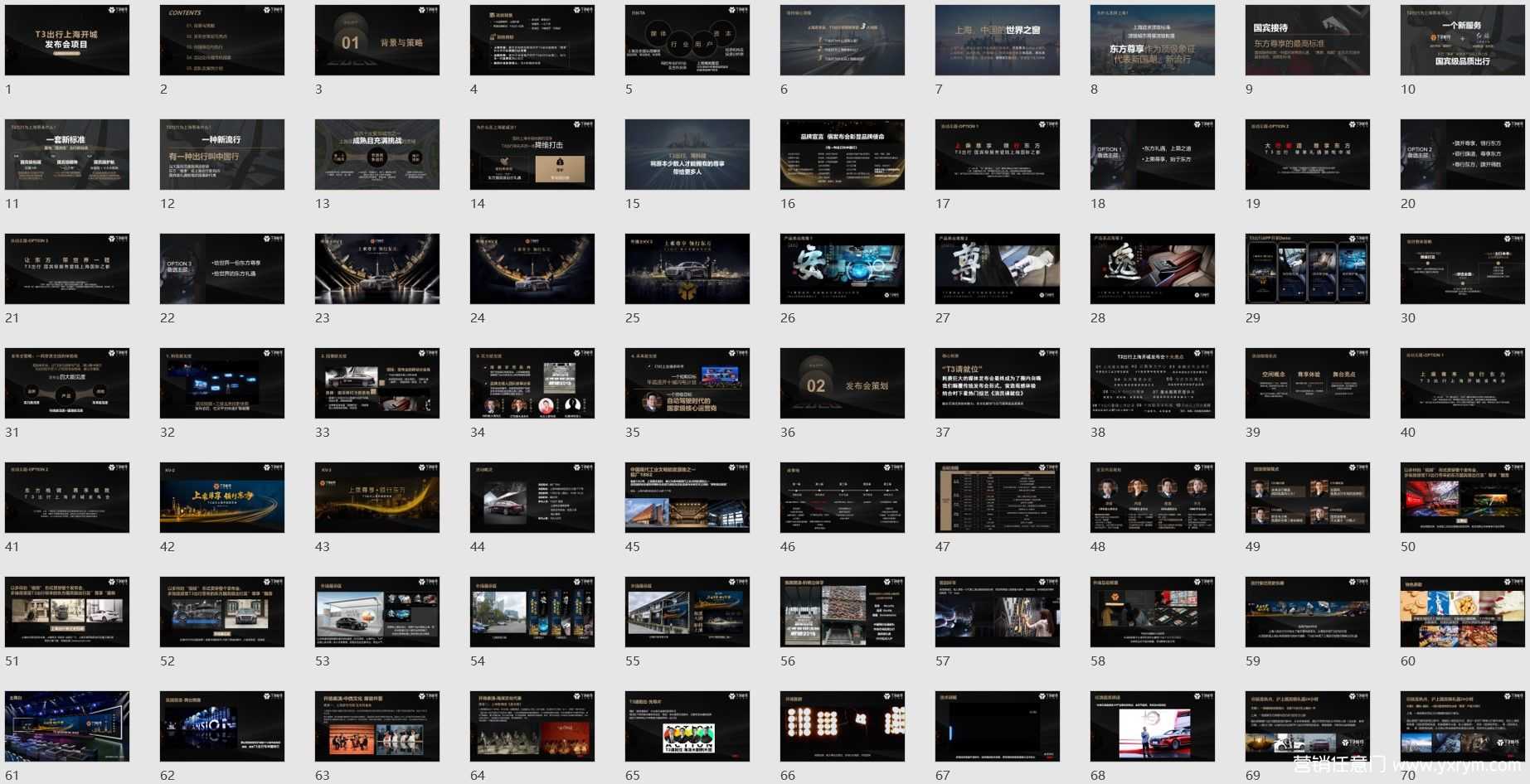Select slide 7 Shanghai skyline thumbnail
Viewport: 1530px width, 784px height.
998,40
